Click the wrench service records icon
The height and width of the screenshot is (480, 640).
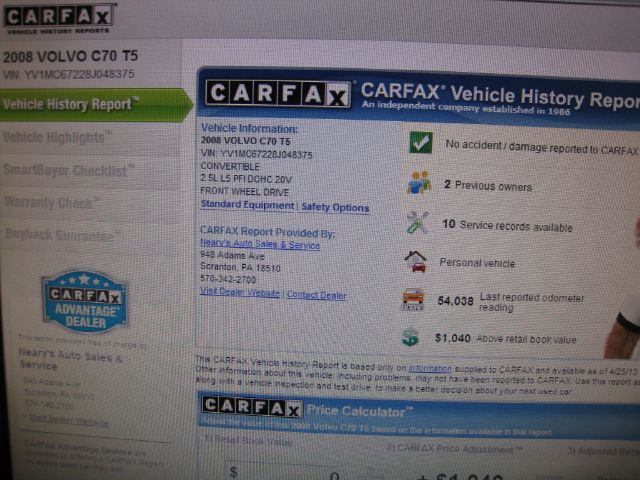click(417, 223)
